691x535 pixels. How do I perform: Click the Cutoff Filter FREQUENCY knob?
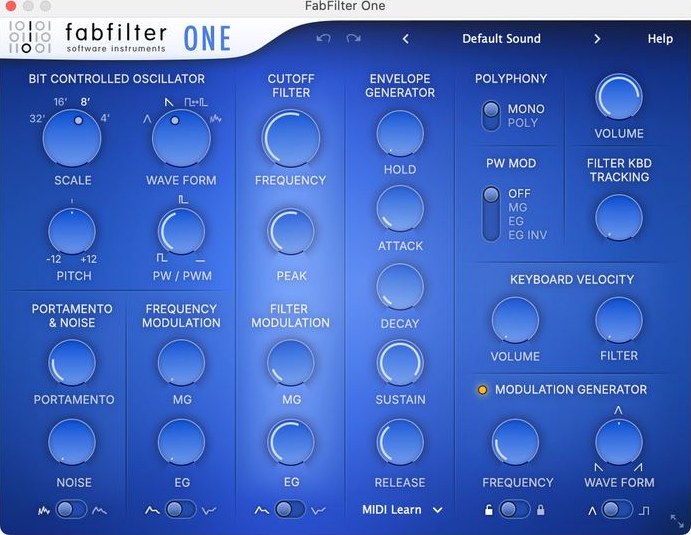[290, 138]
